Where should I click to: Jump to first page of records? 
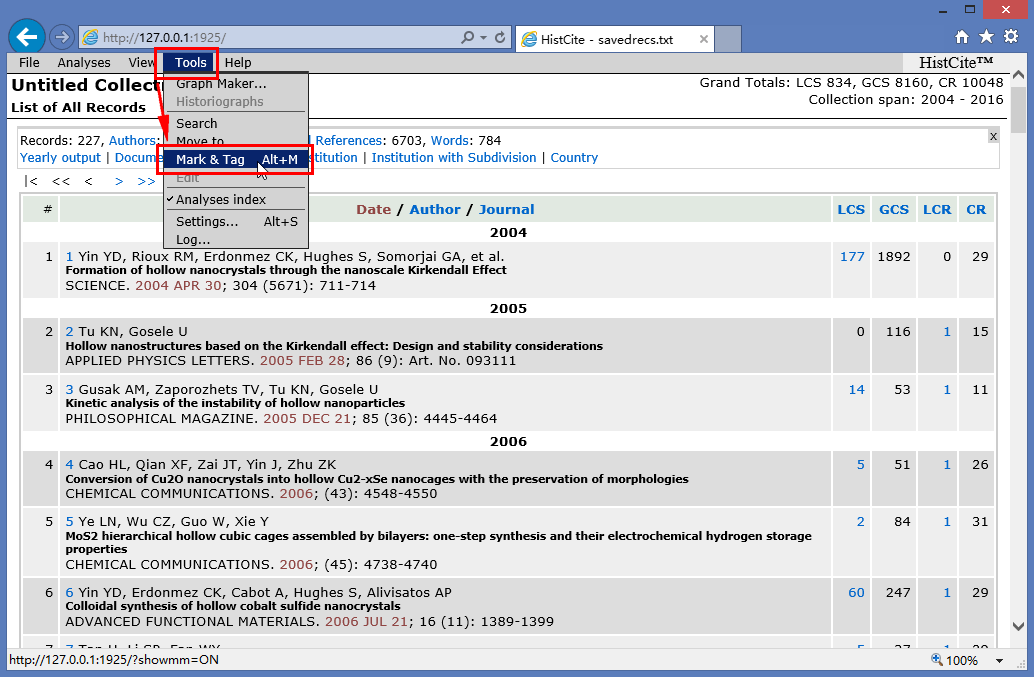pyautogui.click(x=31, y=181)
